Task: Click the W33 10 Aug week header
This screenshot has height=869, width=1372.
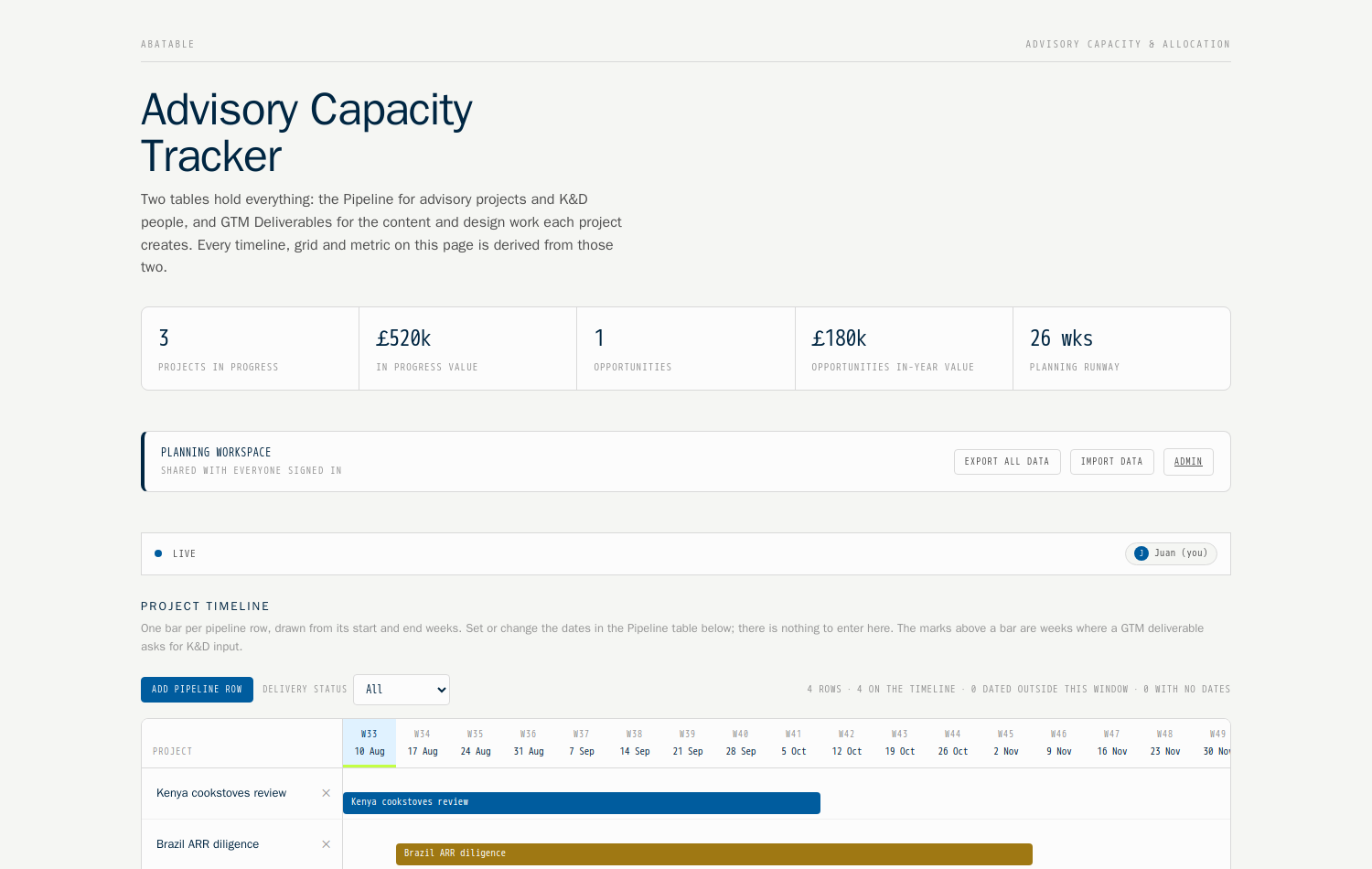Action: [370, 743]
